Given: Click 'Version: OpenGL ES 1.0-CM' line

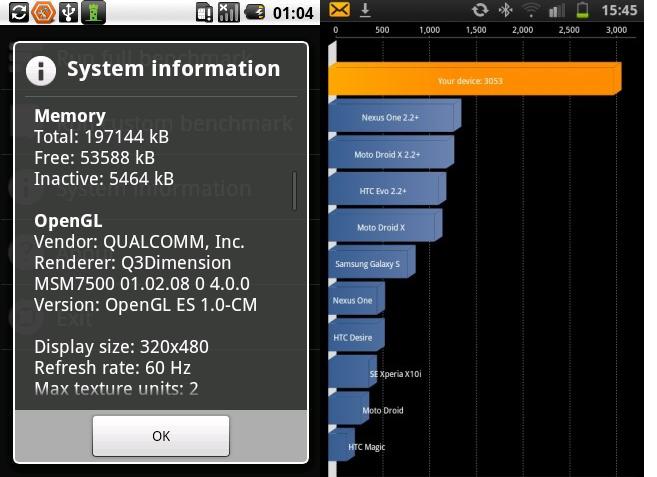Looking at the screenshot, I should tap(145, 305).
